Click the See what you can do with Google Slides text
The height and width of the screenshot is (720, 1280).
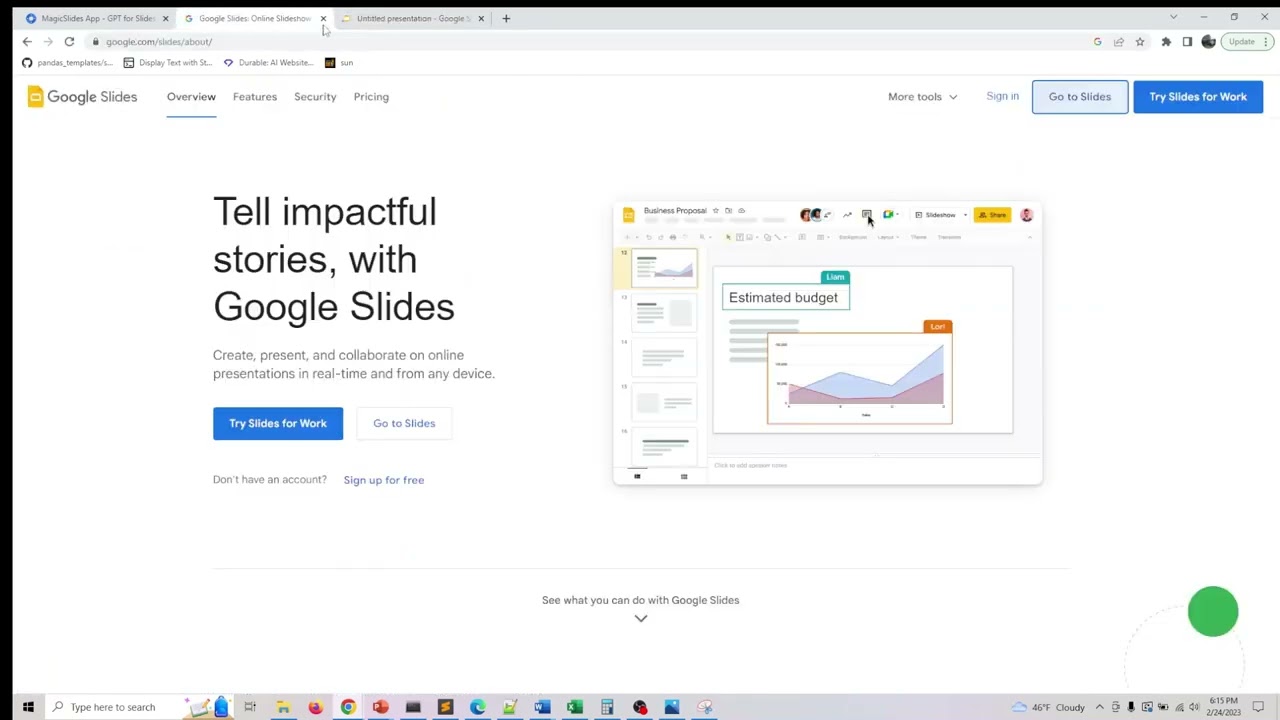(x=640, y=600)
